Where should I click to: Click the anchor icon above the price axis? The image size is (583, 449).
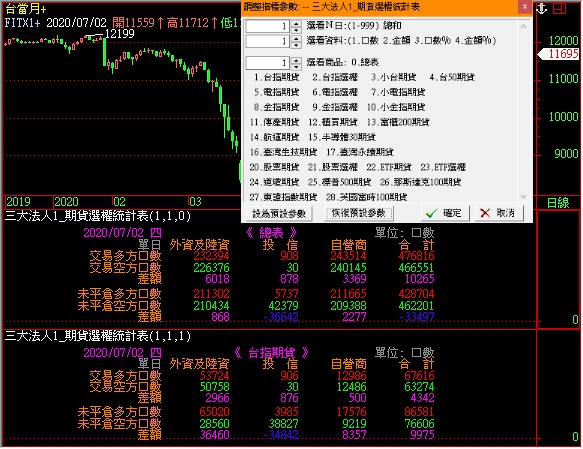tap(542, 8)
